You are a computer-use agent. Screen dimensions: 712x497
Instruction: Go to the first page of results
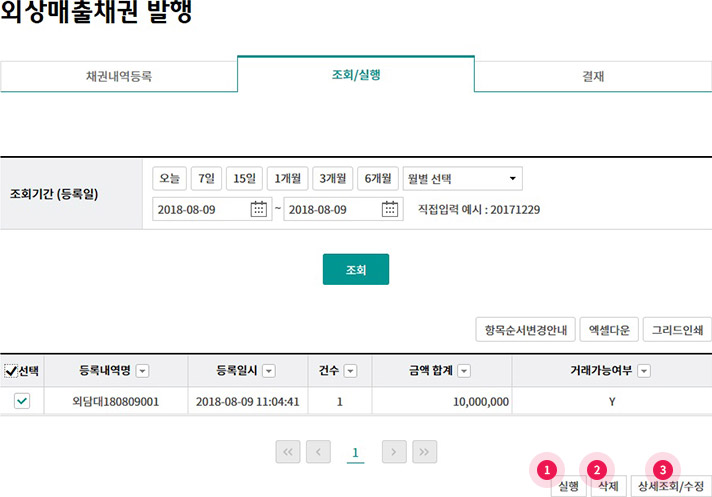pos(287,452)
